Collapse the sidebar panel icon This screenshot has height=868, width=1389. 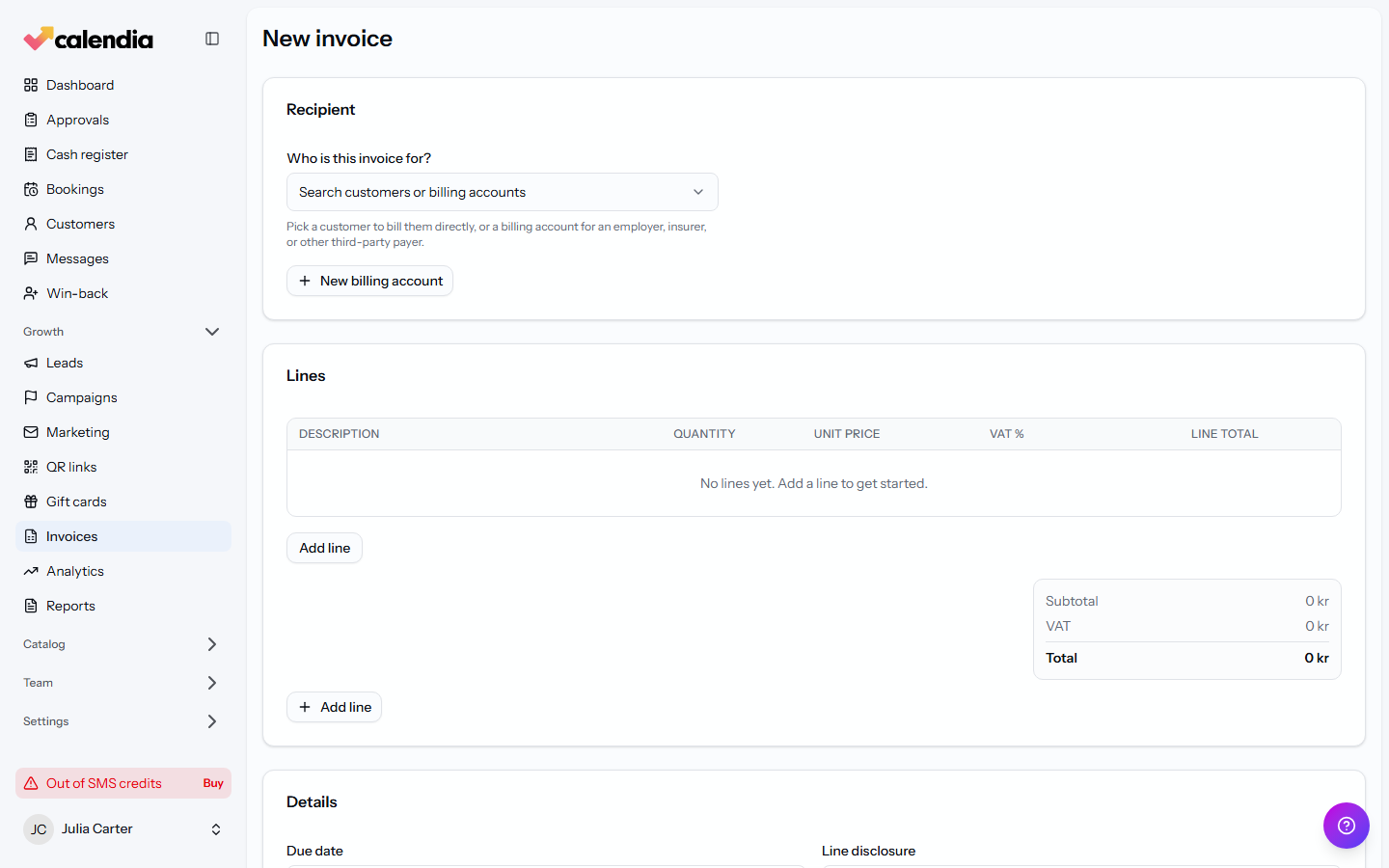pos(212,39)
